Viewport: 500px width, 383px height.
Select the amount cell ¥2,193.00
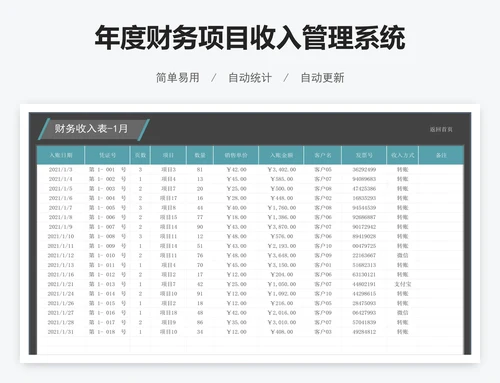coord(282,246)
